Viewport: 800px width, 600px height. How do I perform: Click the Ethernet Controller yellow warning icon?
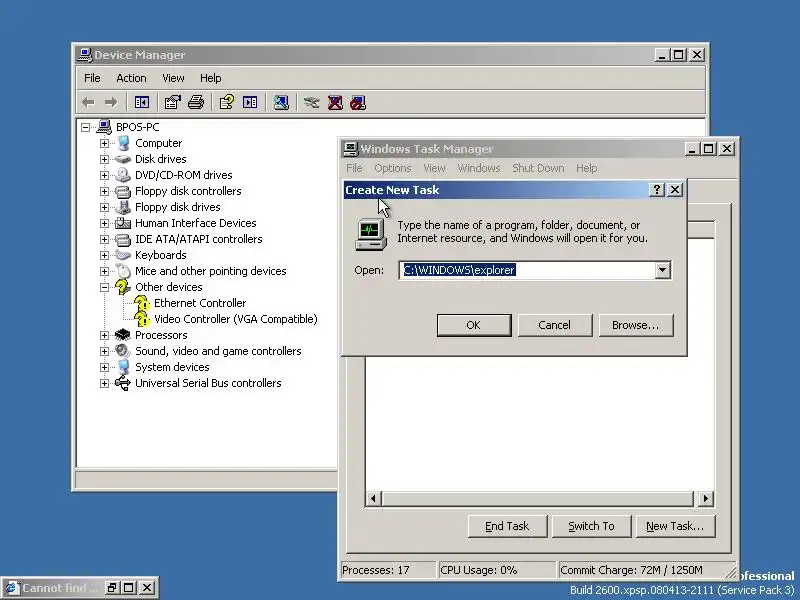[141, 303]
